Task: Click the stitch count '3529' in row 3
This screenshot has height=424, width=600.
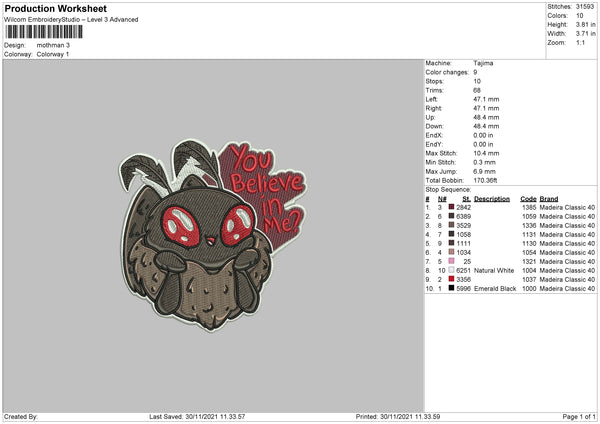Action: pyautogui.click(x=463, y=225)
